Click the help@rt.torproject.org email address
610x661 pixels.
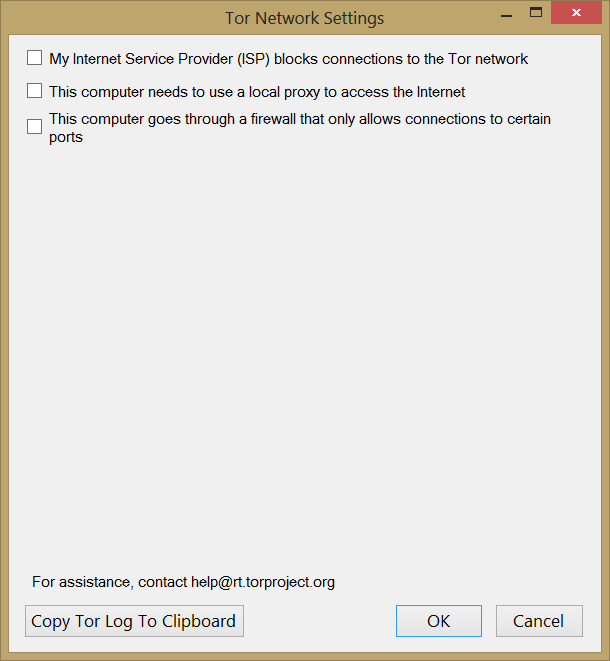click(x=263, y=582)
